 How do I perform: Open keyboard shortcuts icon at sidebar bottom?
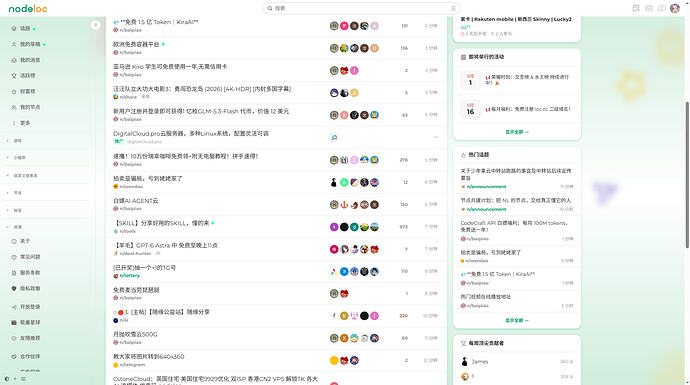(23, 378)
